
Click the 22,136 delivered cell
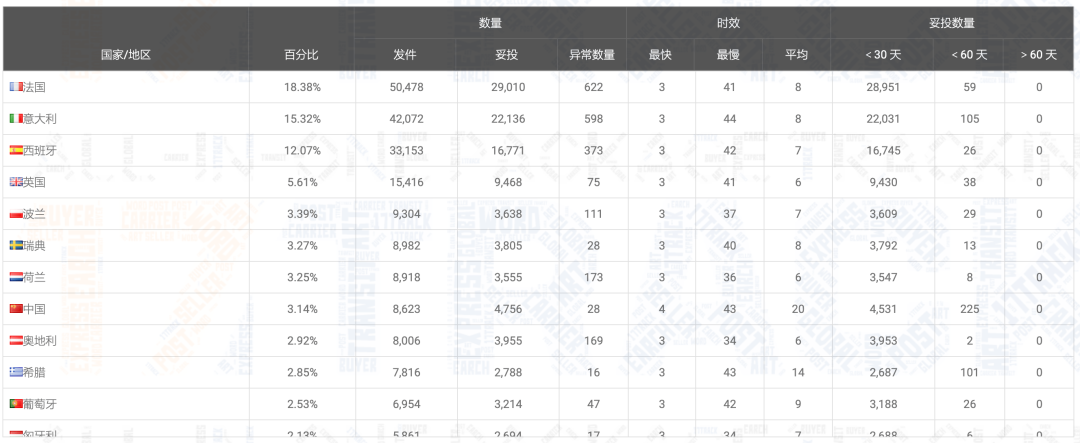[509, 119]
